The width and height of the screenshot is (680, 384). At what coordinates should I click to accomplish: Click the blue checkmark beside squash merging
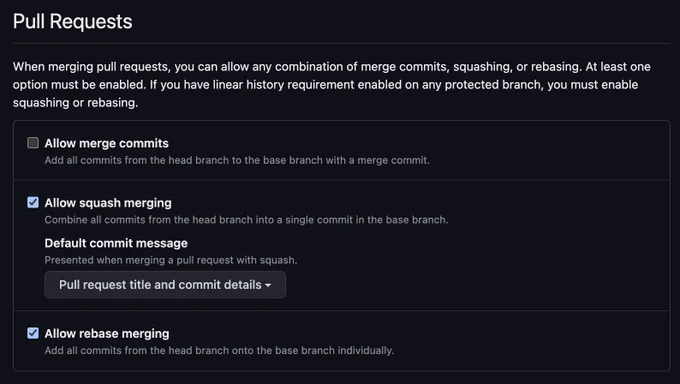click(33, 203)
